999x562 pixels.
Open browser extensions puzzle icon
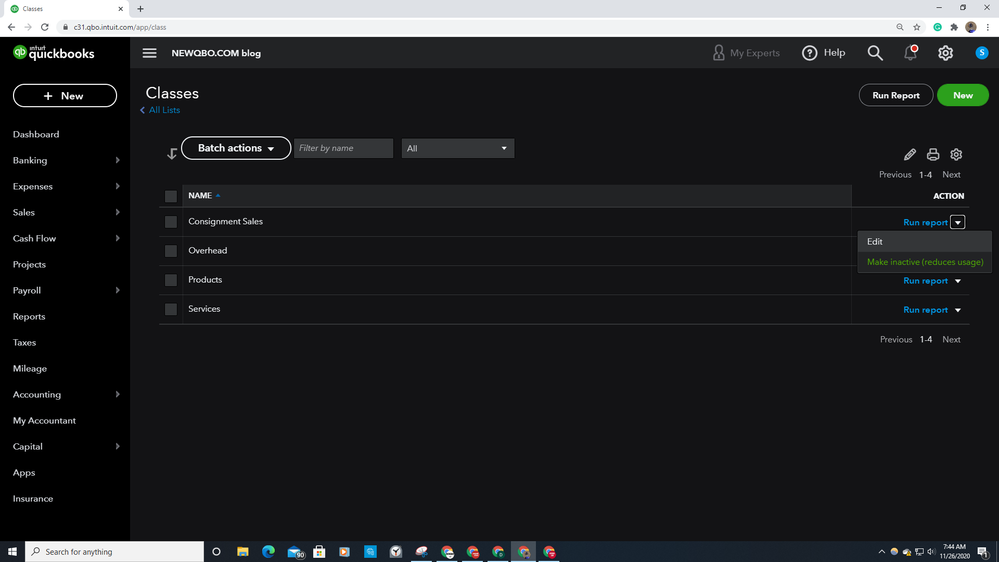[x=954, y=27]
